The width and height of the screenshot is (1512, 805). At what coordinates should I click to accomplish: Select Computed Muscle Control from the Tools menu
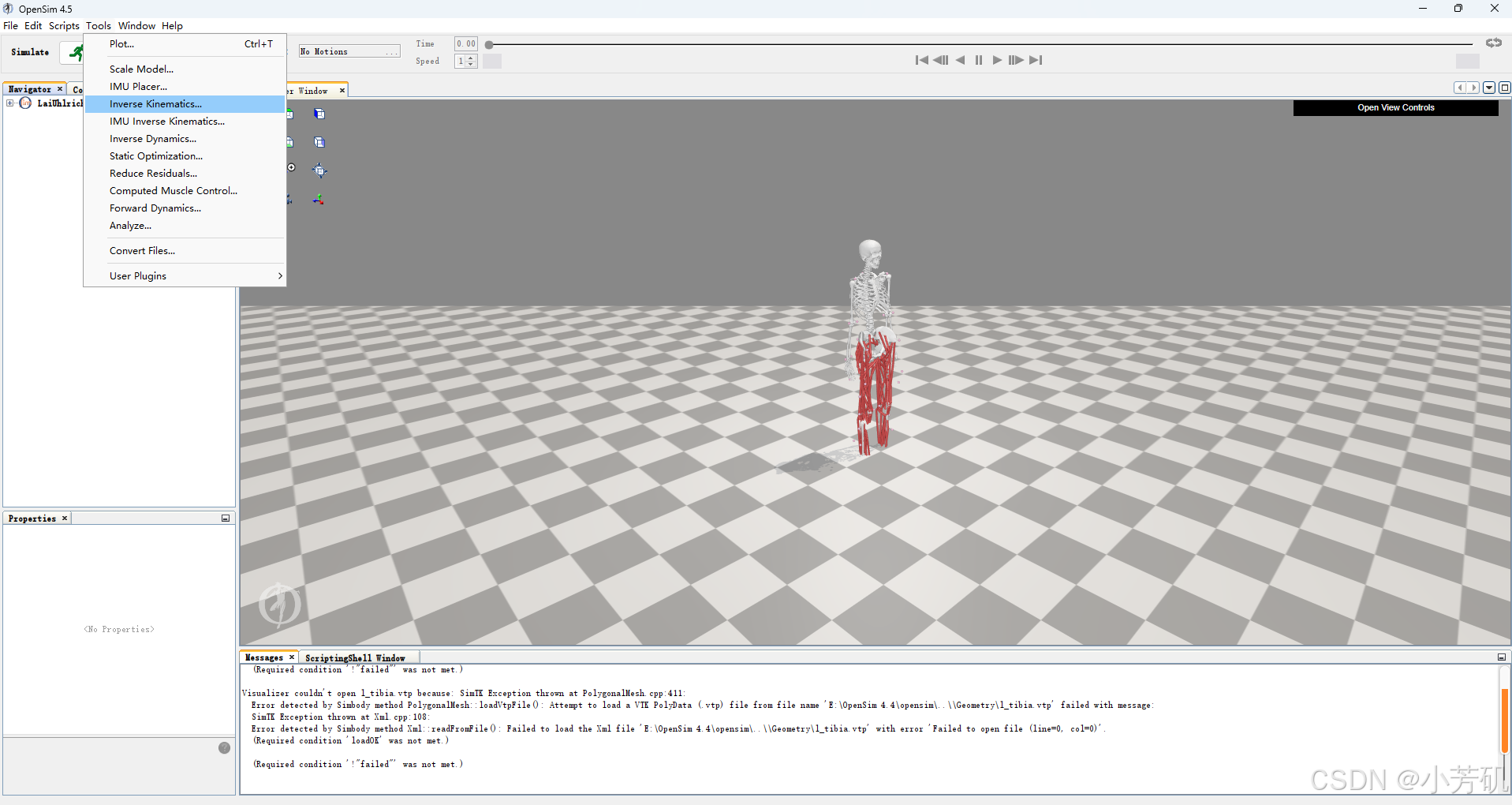point(173,190)
